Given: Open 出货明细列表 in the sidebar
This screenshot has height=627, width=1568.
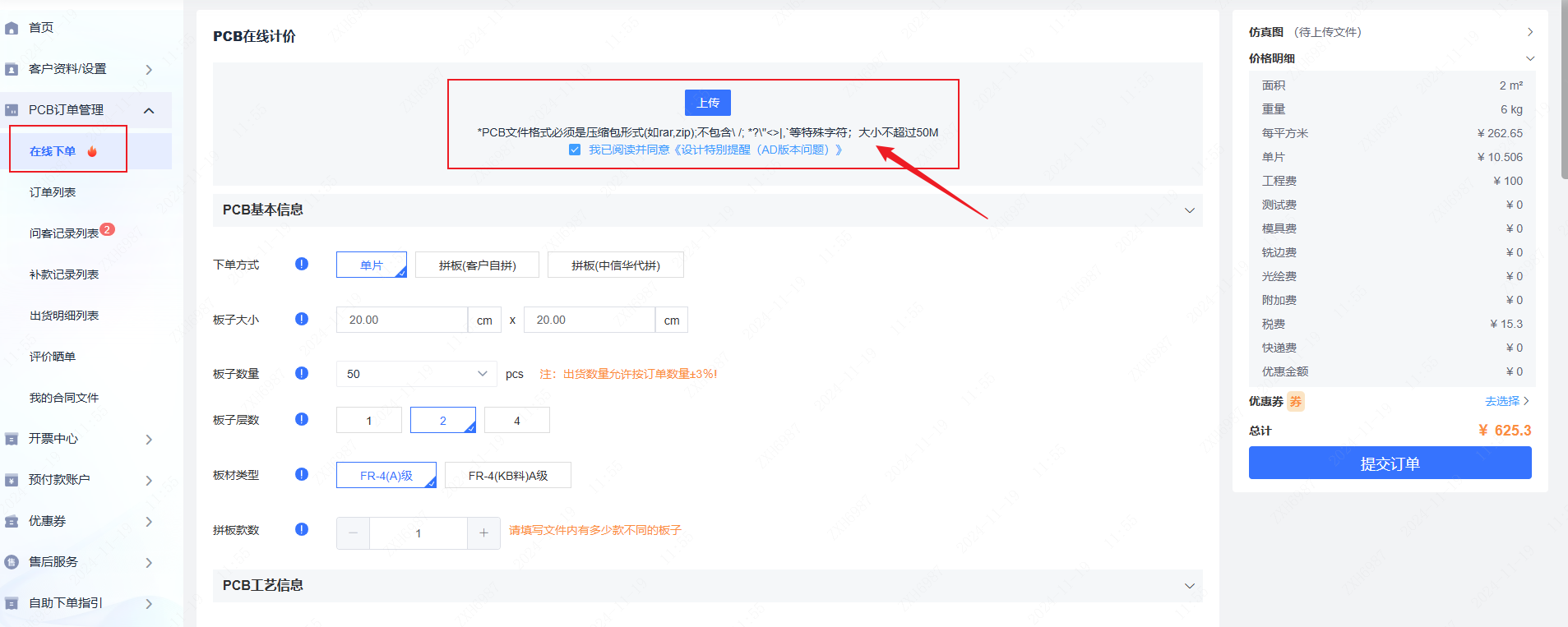Looking at the screenshot, I should coord(64,316).
